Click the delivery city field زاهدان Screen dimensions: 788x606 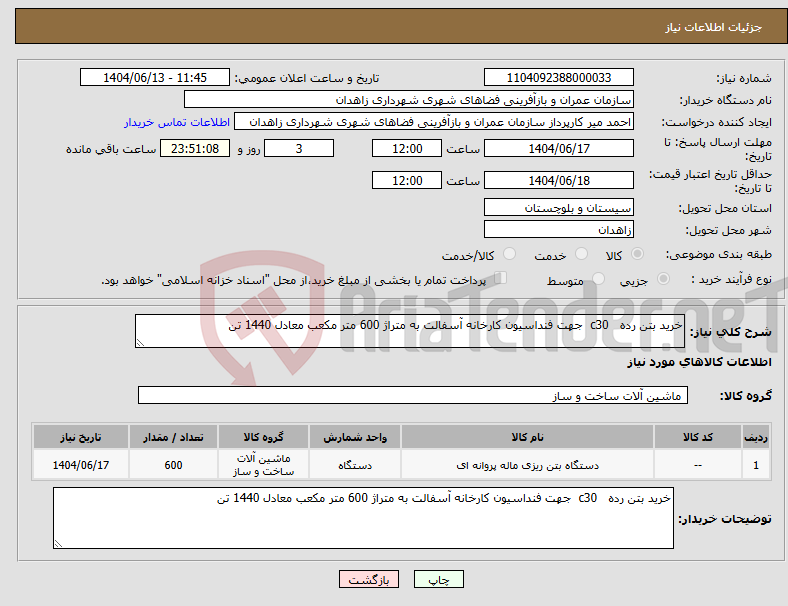pyautogui.click(x=559, y=229)
